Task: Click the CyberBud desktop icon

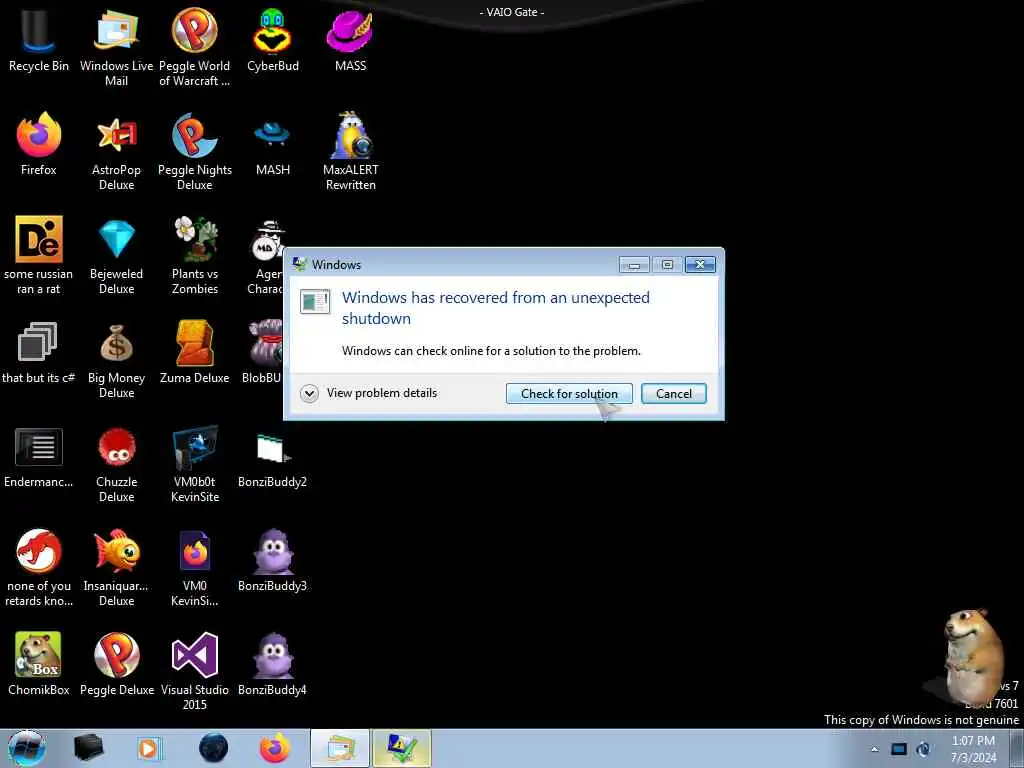Action: pyautogui.click(x=272, y=40)
